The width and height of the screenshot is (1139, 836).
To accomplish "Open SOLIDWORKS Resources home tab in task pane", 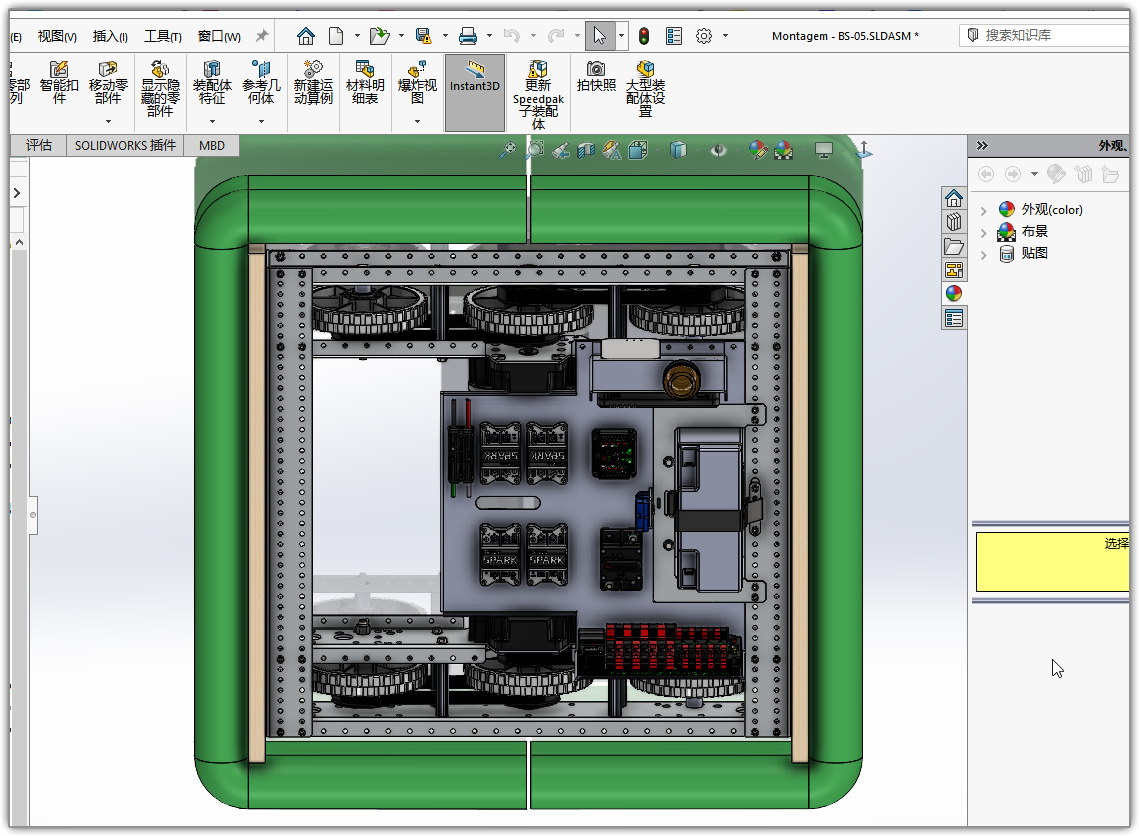I will [954, 198].
